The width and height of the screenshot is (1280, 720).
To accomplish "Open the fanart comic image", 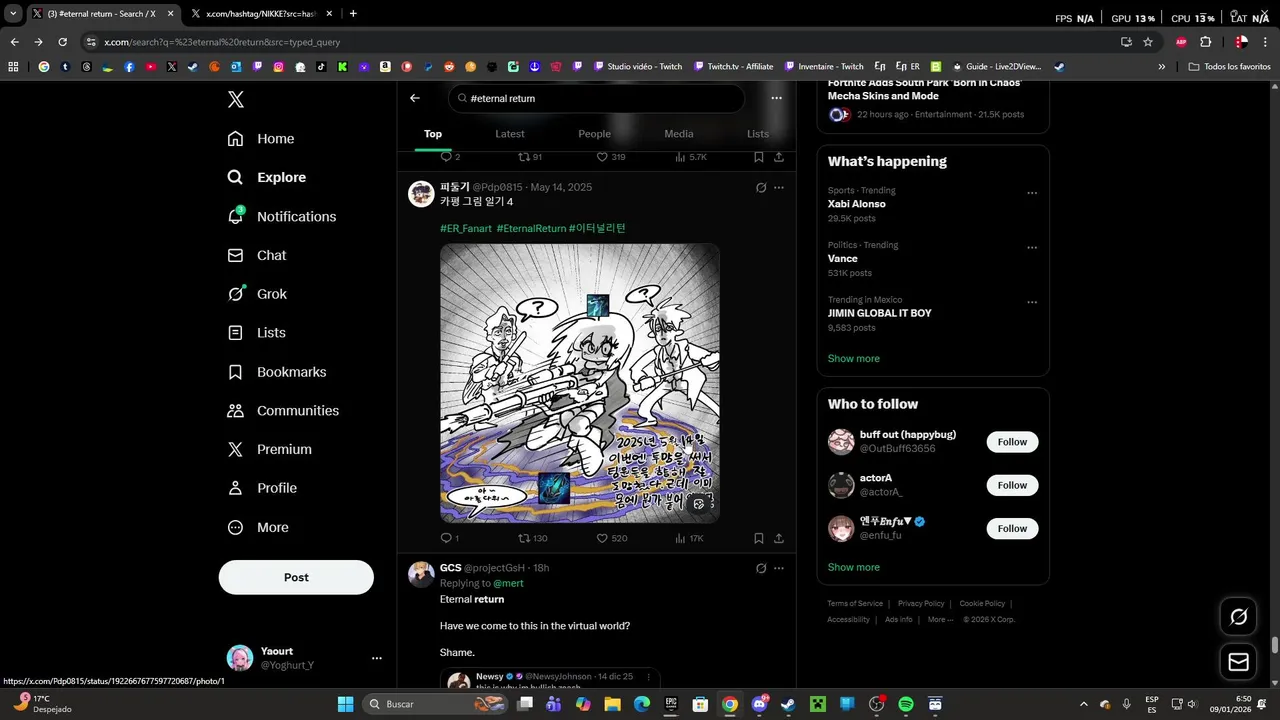I will tap(580, 383).
